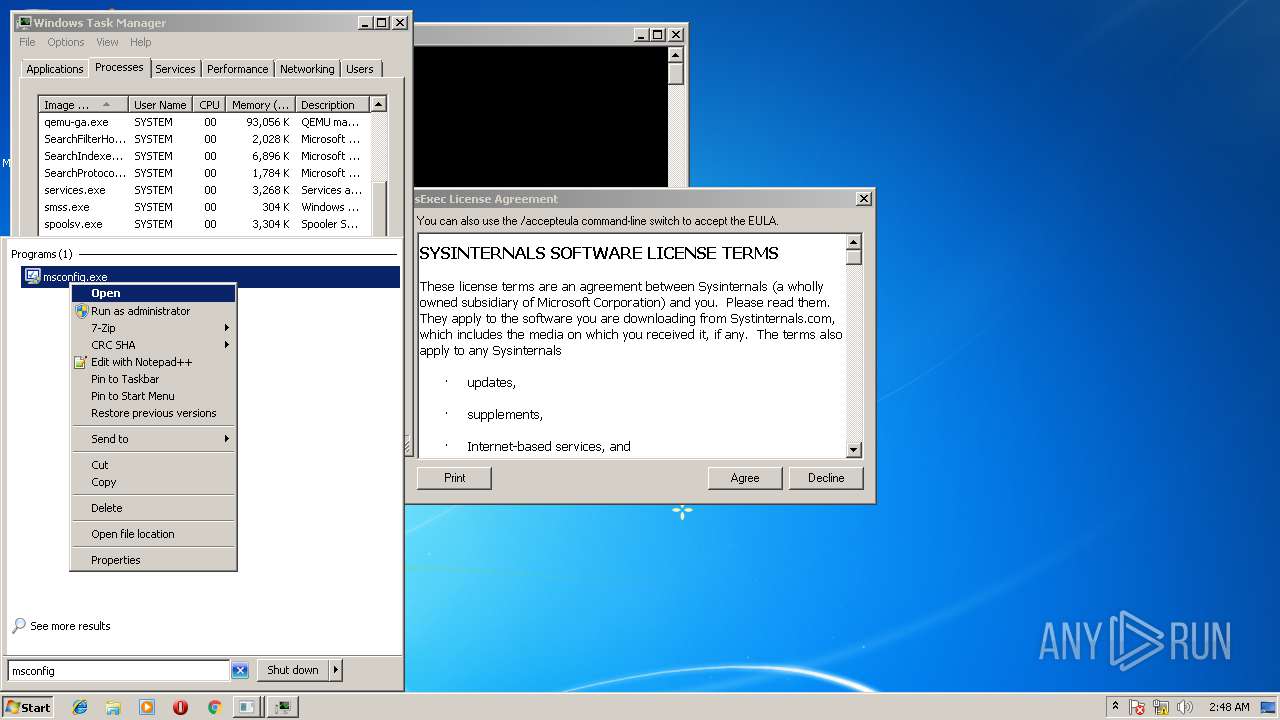Choose Delete from the context menu
This screenshot has height=720, width=1280.
click(153, 508)
